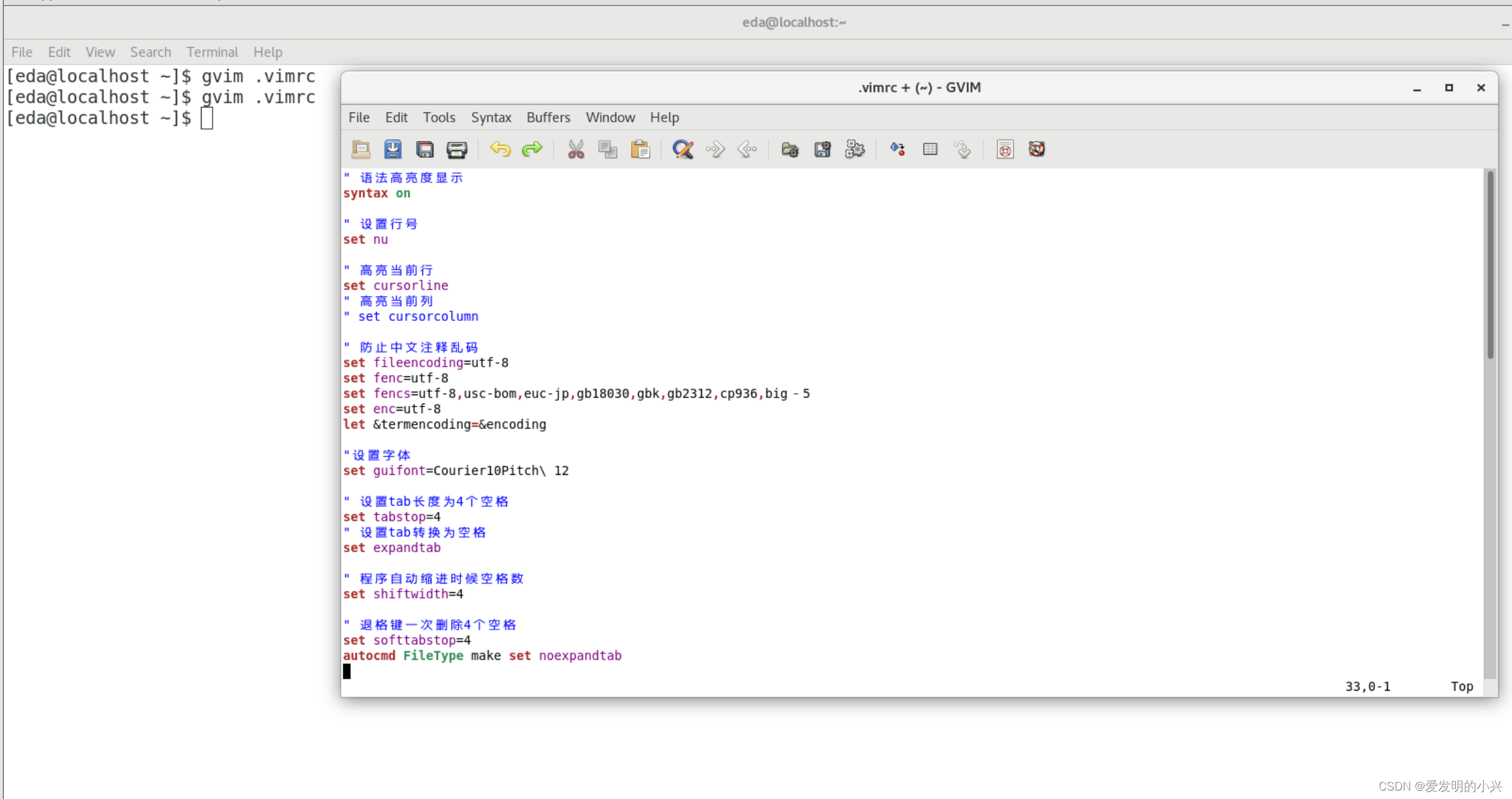Open Vim help document icon

(x=1005, y=149)
